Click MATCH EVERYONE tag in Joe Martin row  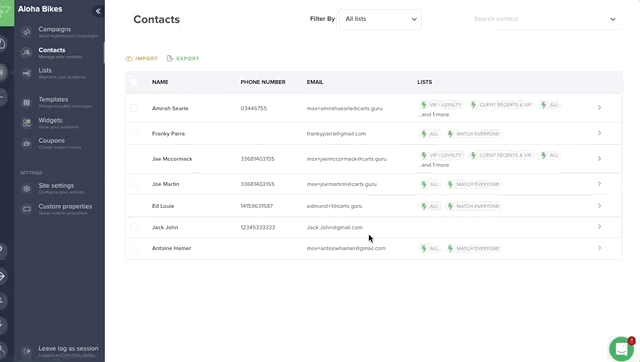coord(473,184)
